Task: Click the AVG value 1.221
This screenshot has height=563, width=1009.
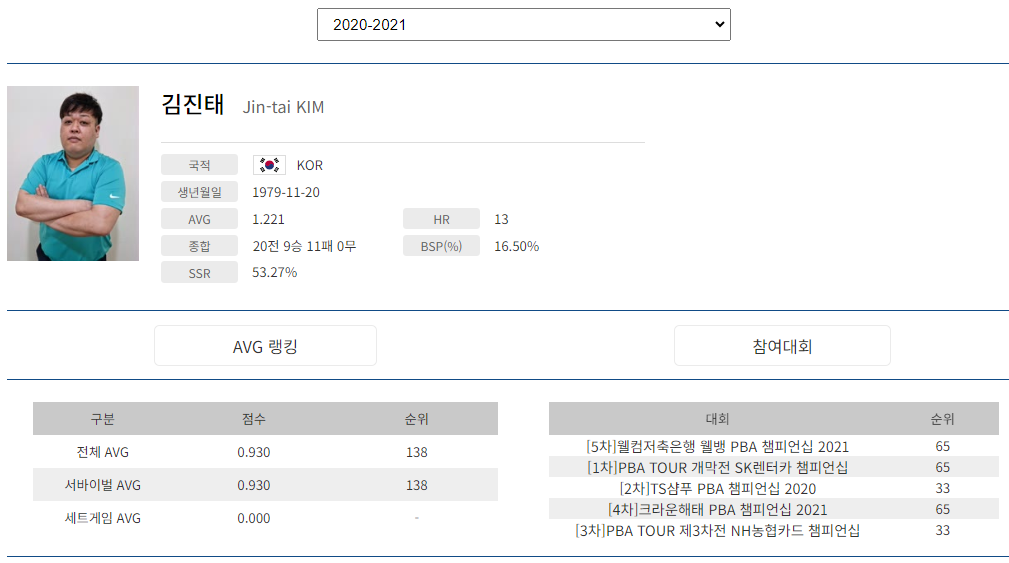Action: pyautogui.click(x=268, y=219)
